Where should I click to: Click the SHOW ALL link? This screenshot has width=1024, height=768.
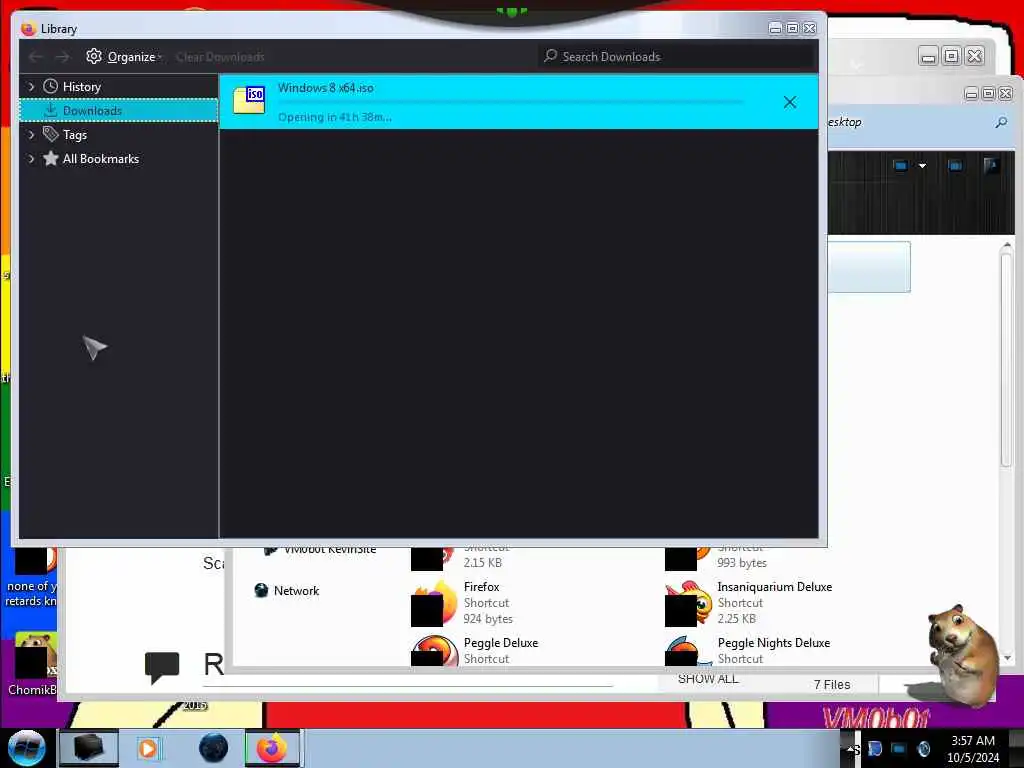(x=708, y=679)
